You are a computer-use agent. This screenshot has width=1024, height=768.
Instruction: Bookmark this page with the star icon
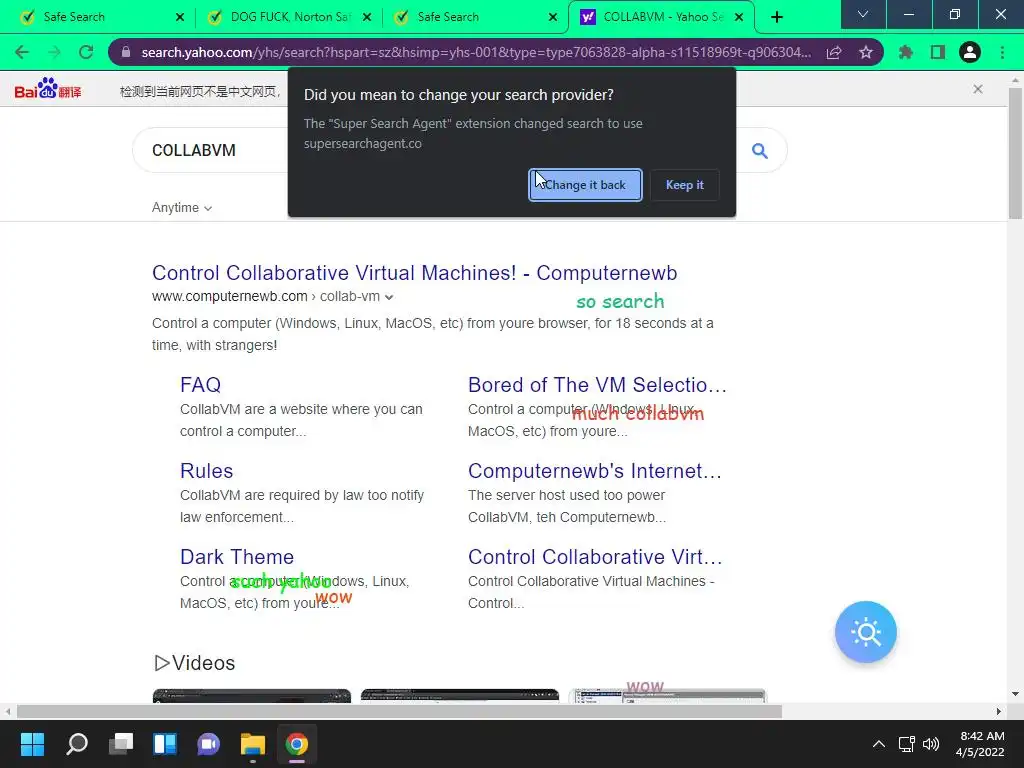click(x=866, y=52)
